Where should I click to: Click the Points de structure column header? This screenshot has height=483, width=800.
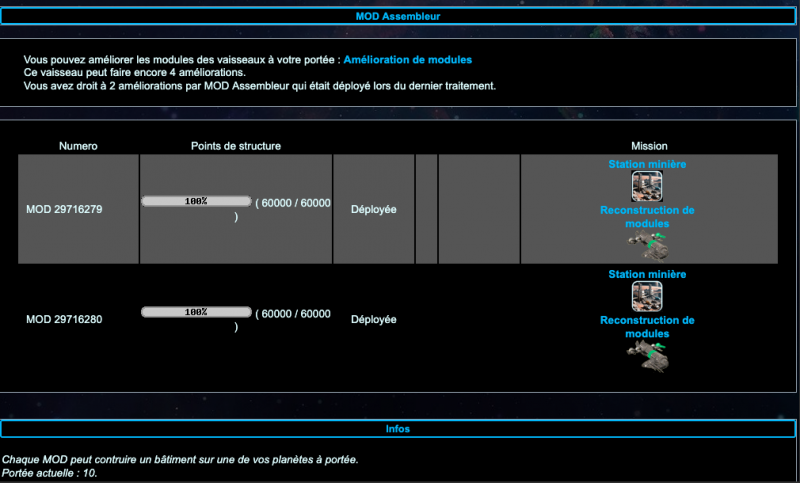(236, 146)
